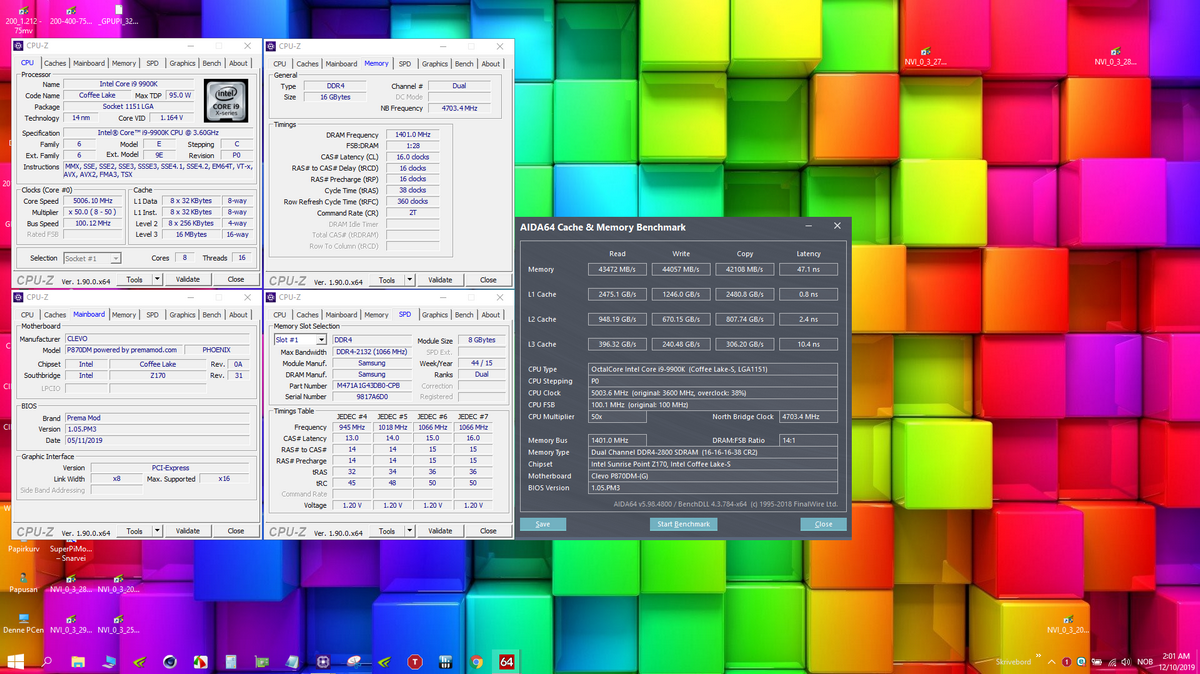The width and height of the screenshot is (1200, 674).
Task: Click the red number 1 tray icon
Action: tap(1068, 662)
